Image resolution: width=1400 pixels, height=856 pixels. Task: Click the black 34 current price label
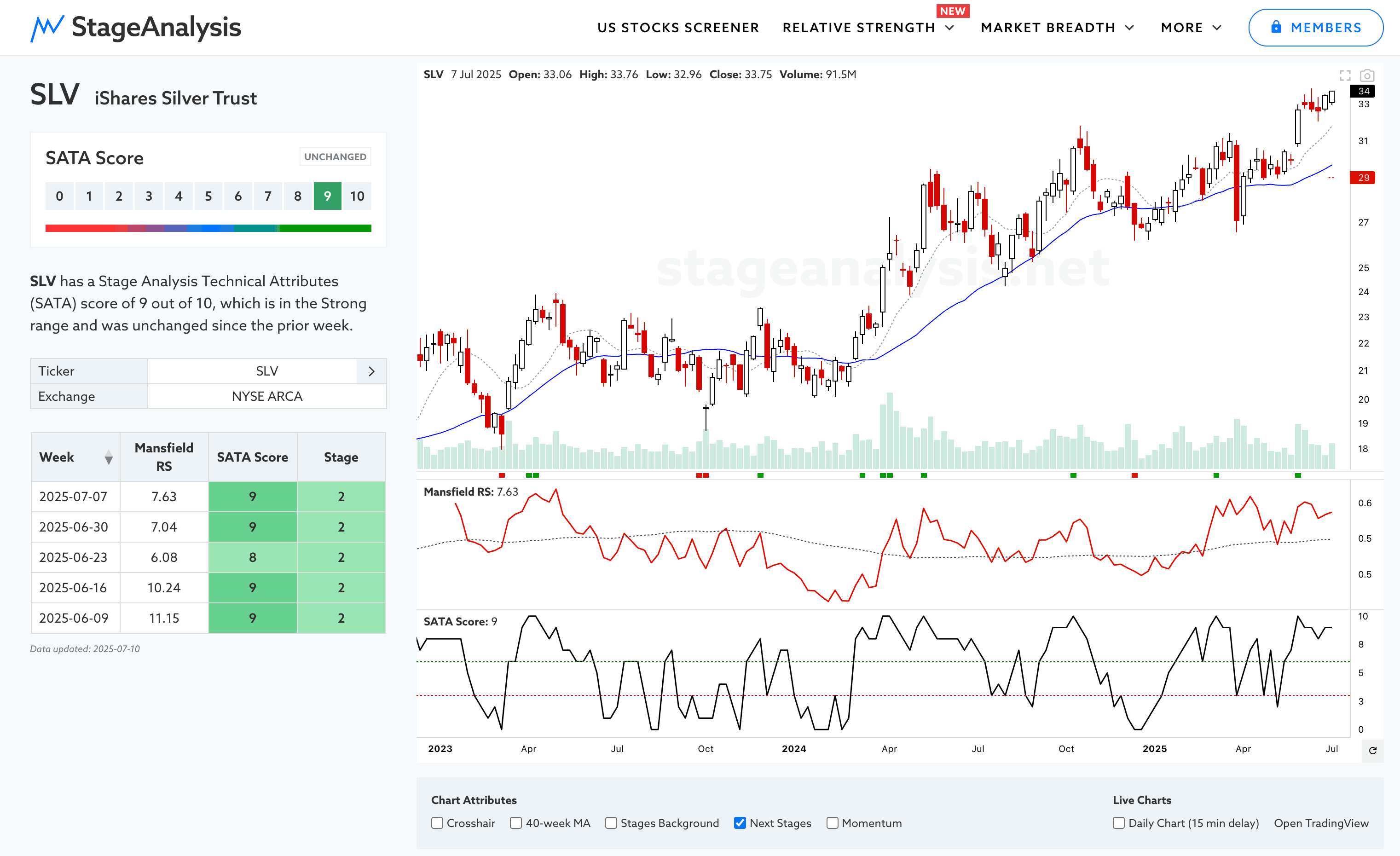(1363, 91)
